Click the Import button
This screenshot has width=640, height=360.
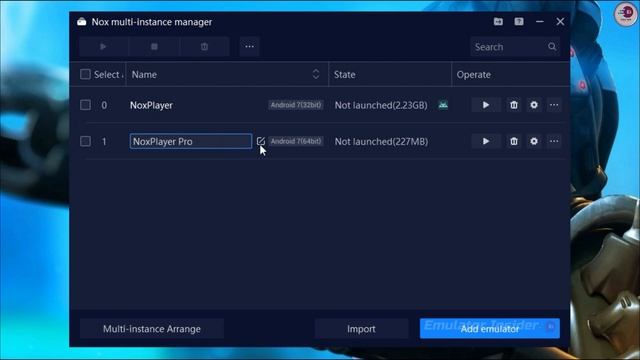[x=361, y=329]
